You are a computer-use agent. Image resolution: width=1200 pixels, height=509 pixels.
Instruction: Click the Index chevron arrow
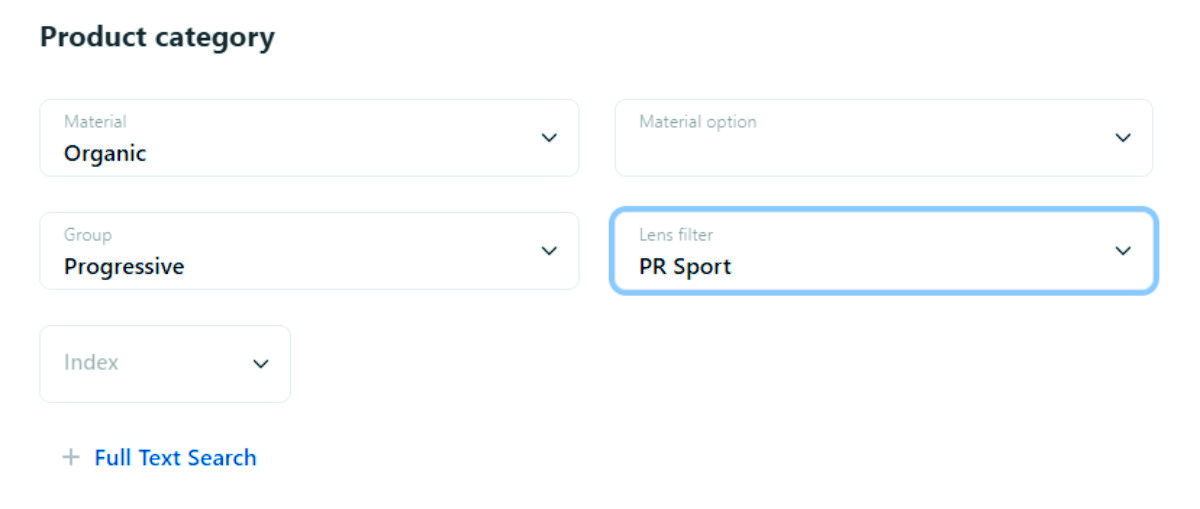(x=261, y=364)
